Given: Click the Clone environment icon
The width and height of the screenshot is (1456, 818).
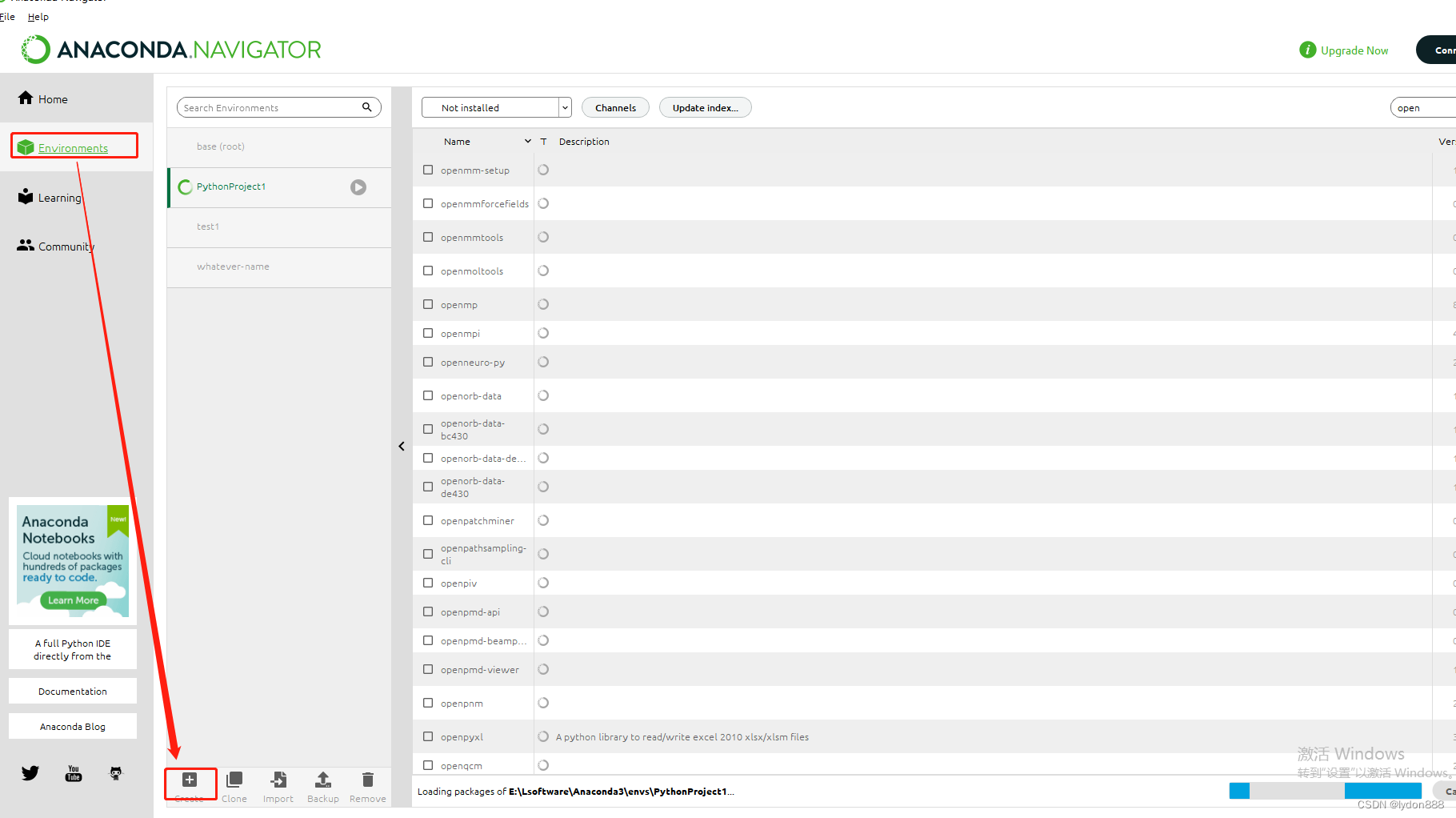Looking at the screenshot, I should (x=234, y=780).
